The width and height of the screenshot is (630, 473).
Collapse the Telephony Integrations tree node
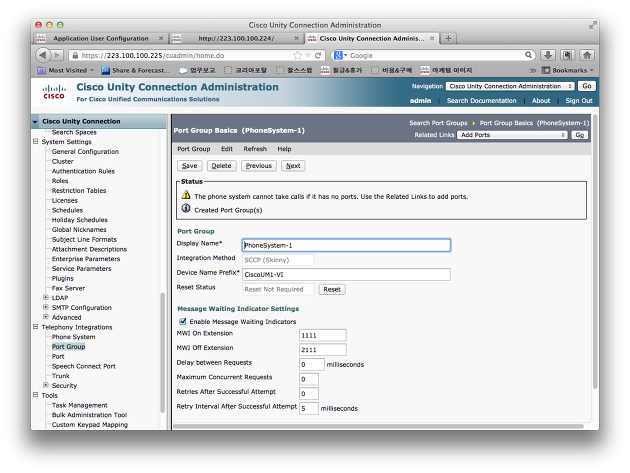[x=36, y=327]
